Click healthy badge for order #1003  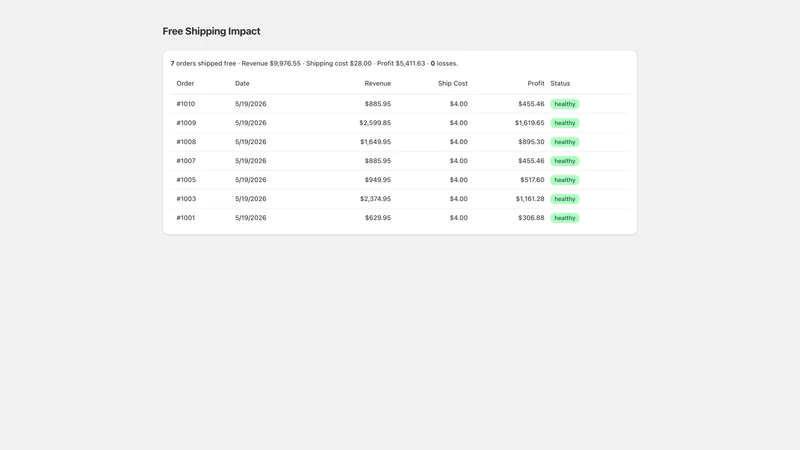(565, 199)
